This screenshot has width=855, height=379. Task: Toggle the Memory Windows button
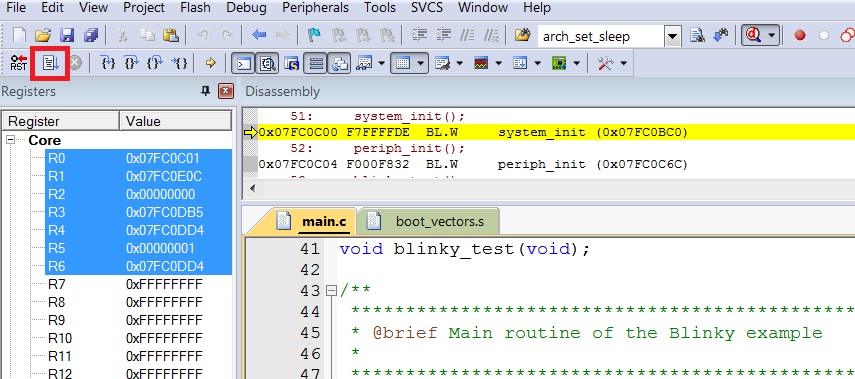(403, 64)
